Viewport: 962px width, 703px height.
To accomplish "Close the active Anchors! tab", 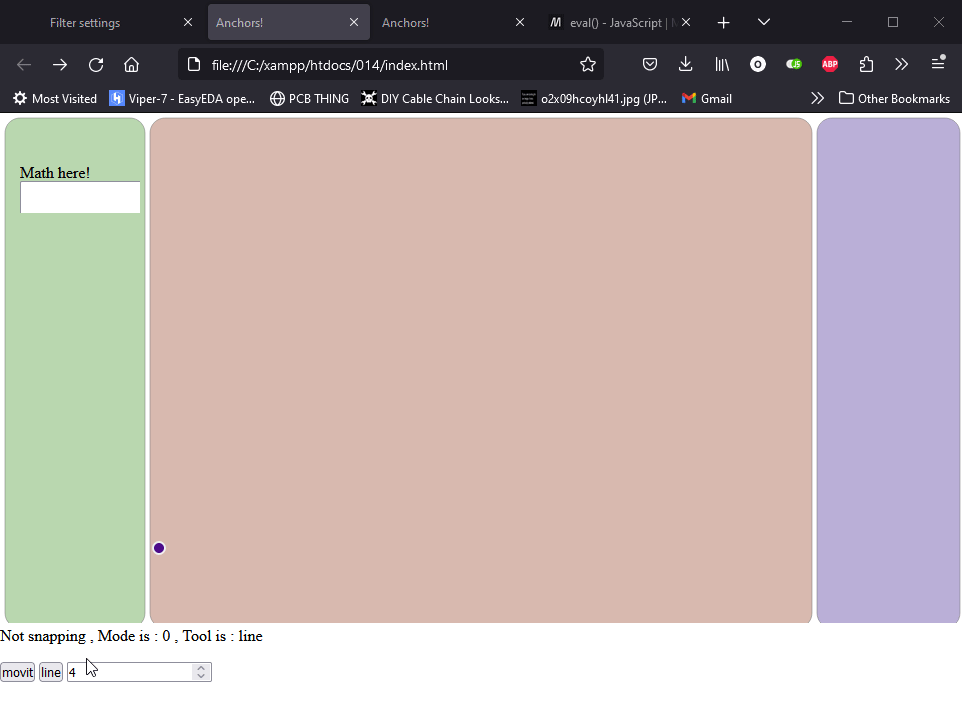I will pyautogui.click(x=354, y=22).
